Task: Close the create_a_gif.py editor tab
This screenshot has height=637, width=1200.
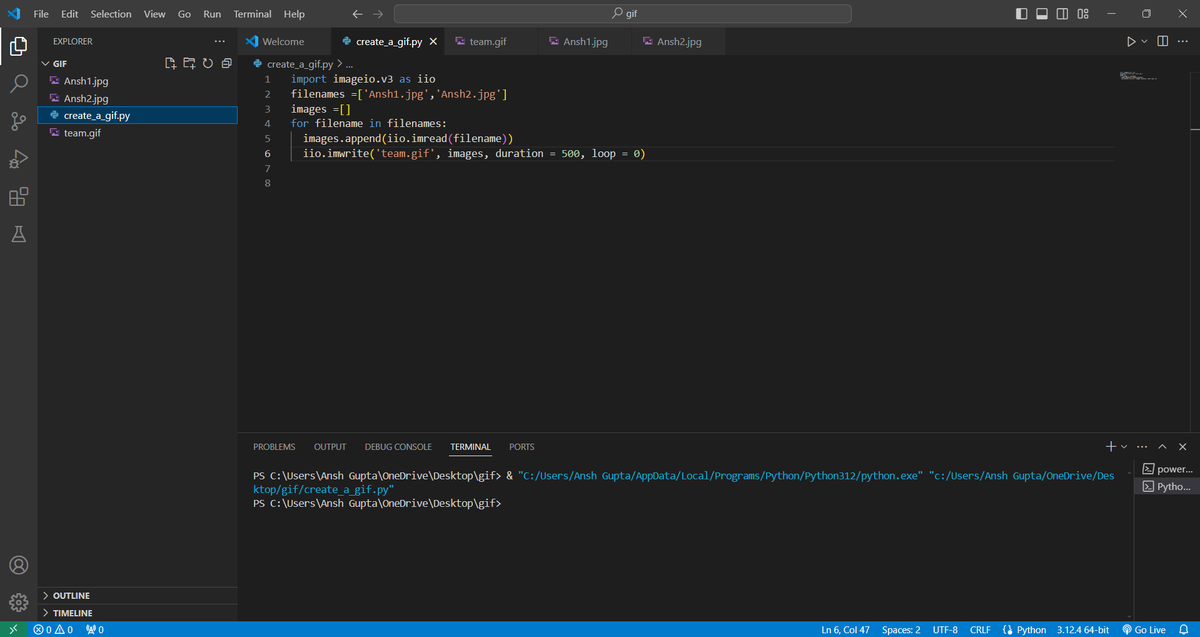Action: click(x=432, y=42)
